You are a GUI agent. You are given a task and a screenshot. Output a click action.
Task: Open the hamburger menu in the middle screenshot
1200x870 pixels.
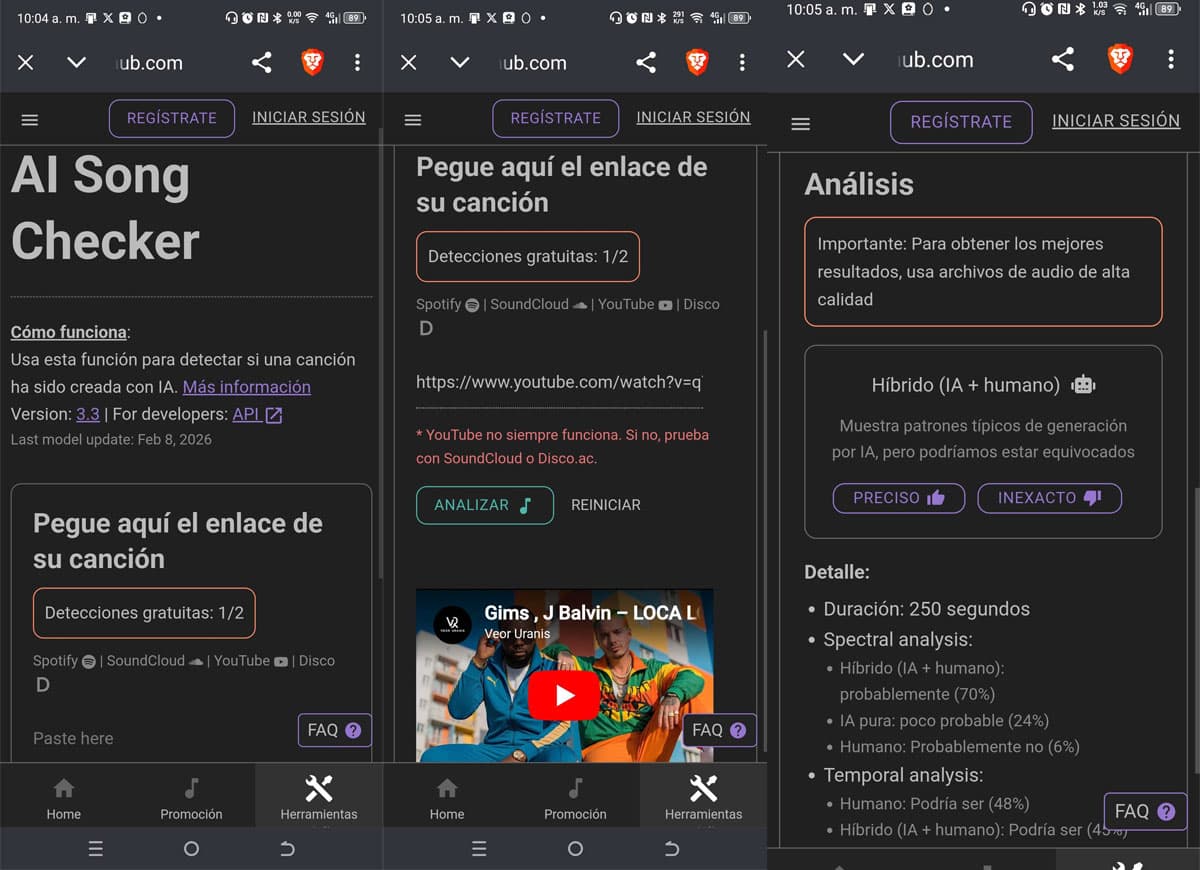(x=413, y=119)
